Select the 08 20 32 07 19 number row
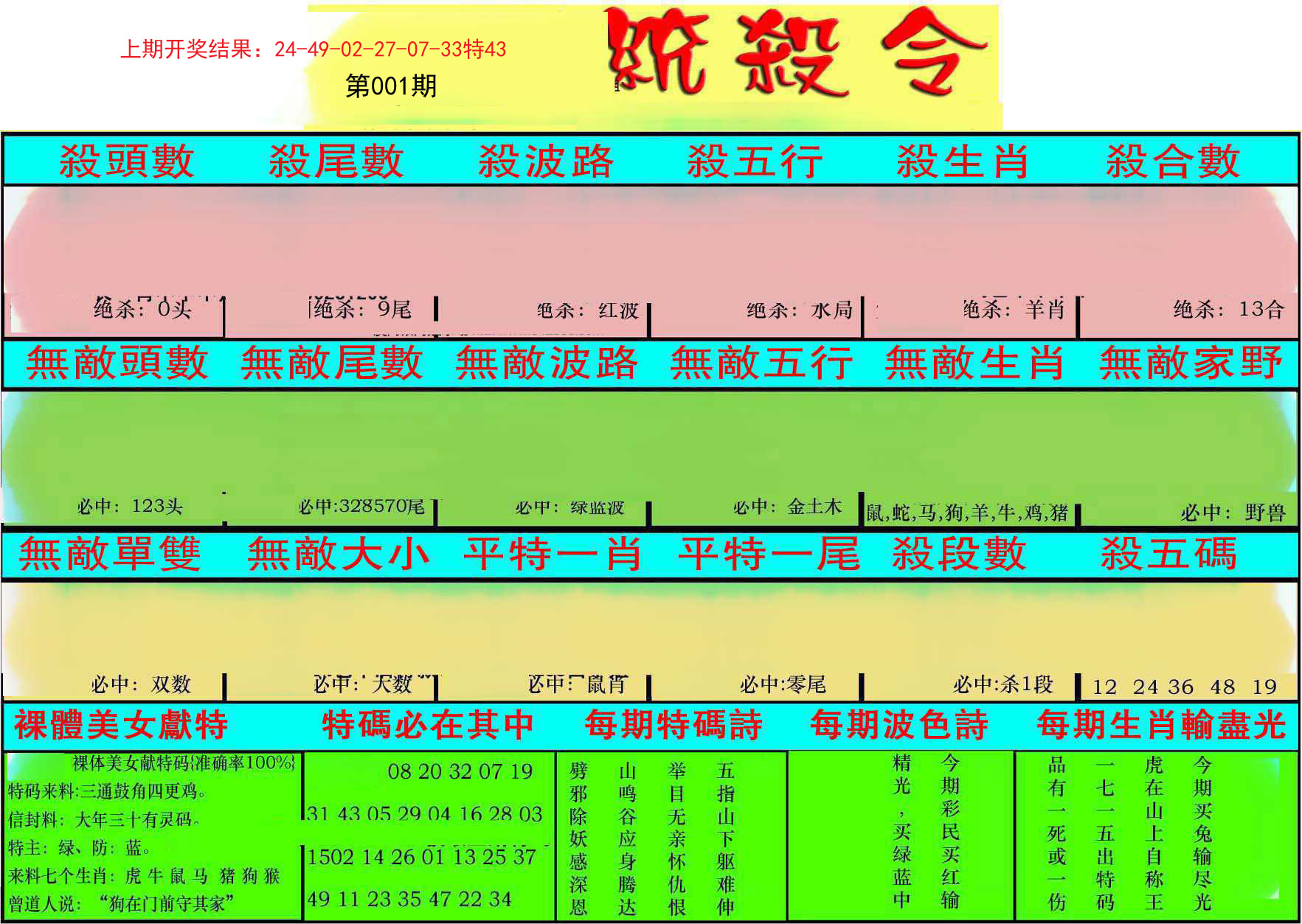The width and height of the screenshot is (1302, 924). point(460,772)
